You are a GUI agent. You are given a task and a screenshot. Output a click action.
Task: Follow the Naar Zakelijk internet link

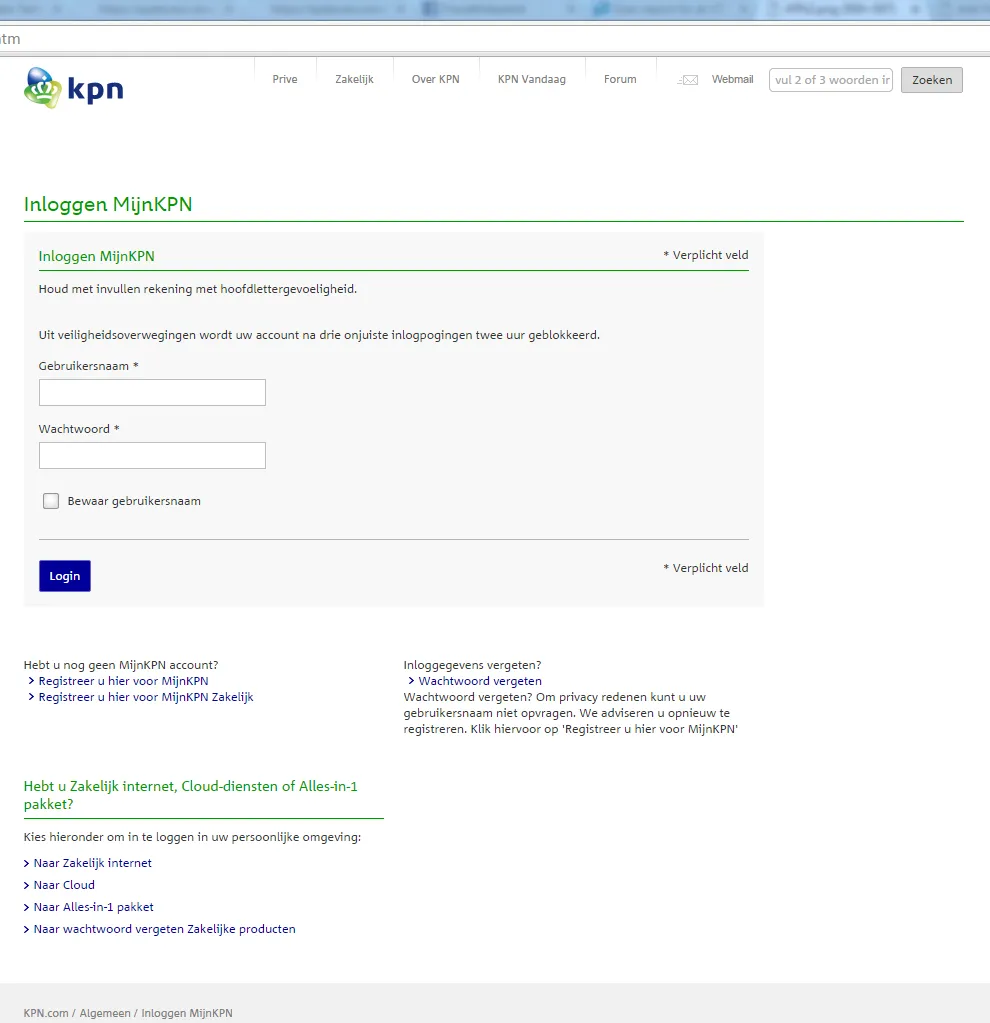coord(93,863)
